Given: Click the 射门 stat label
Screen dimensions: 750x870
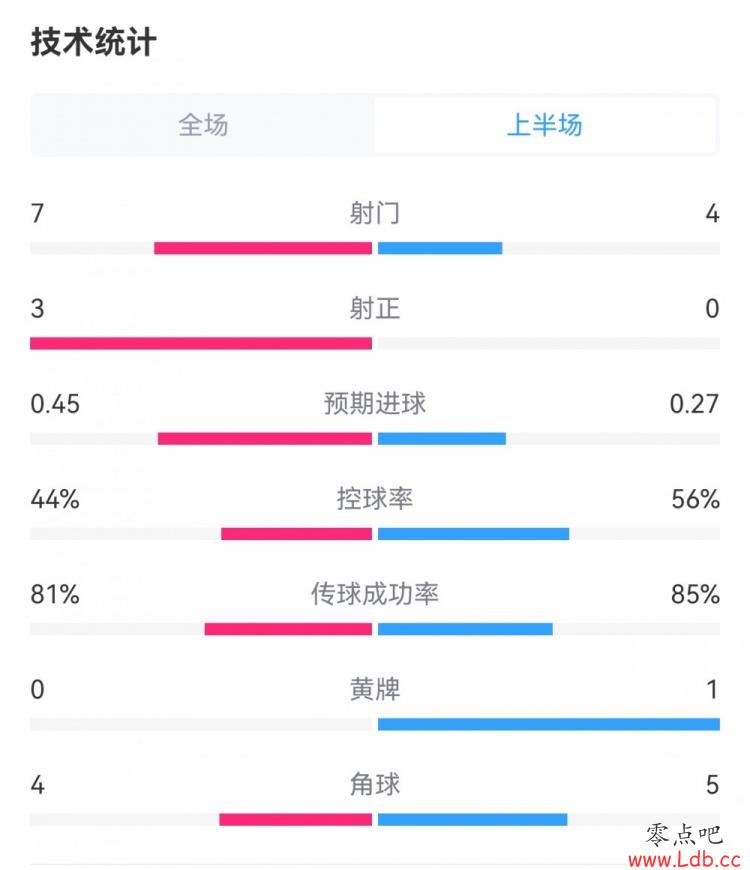Looking at the screenshot, I should [374, 213].
